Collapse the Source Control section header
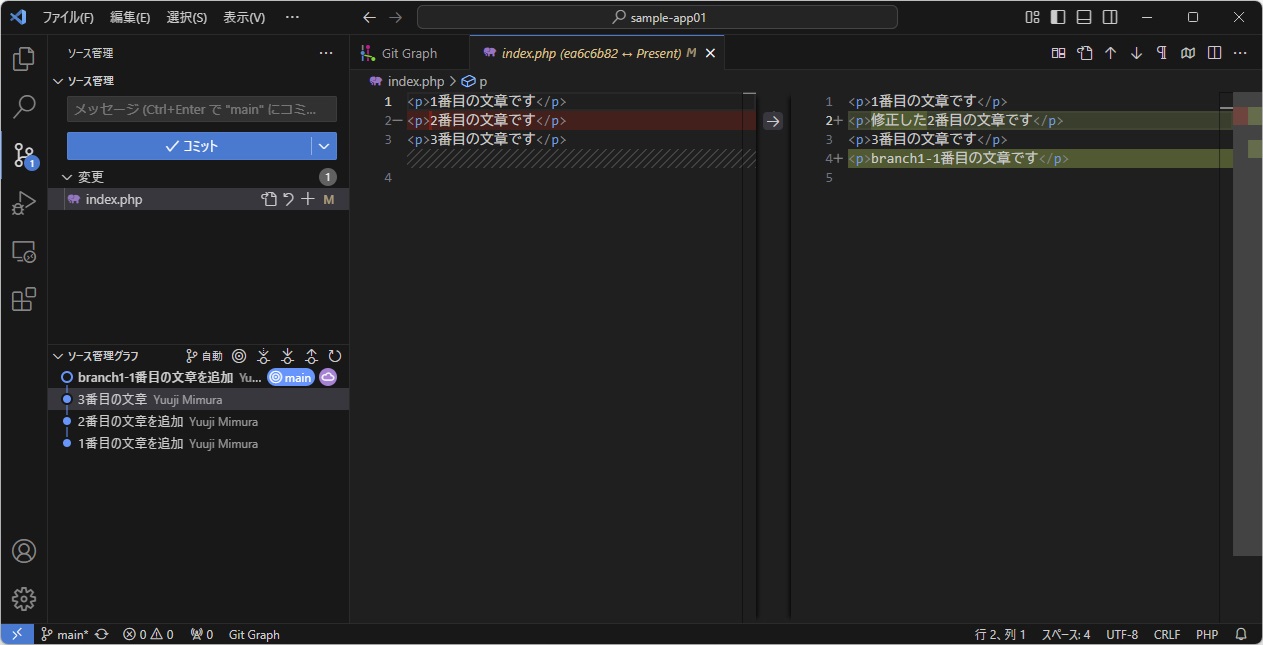 pos(58,80)
